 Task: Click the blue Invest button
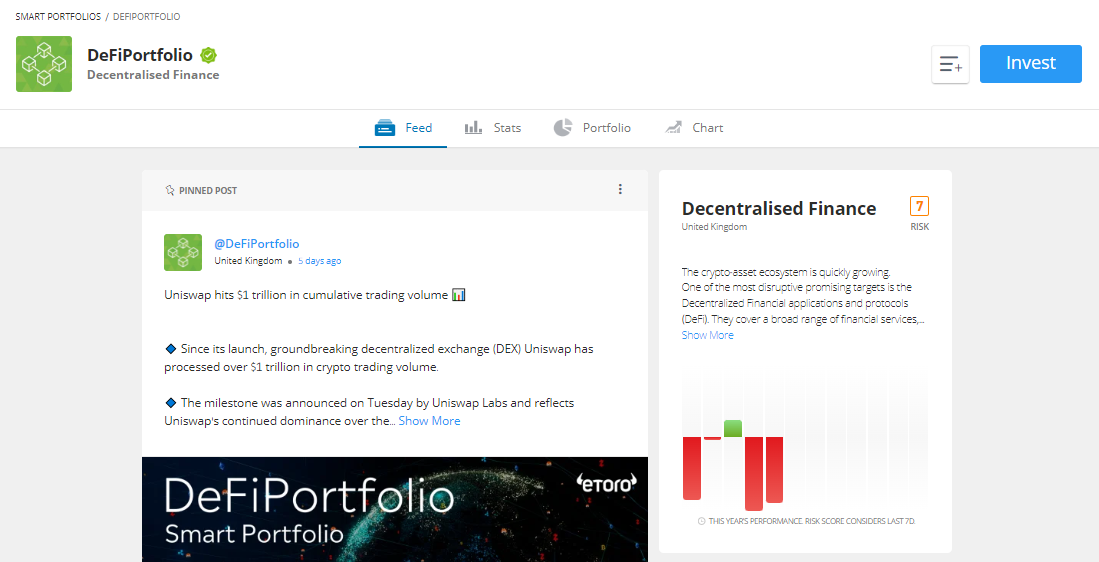click(1030, 64)
